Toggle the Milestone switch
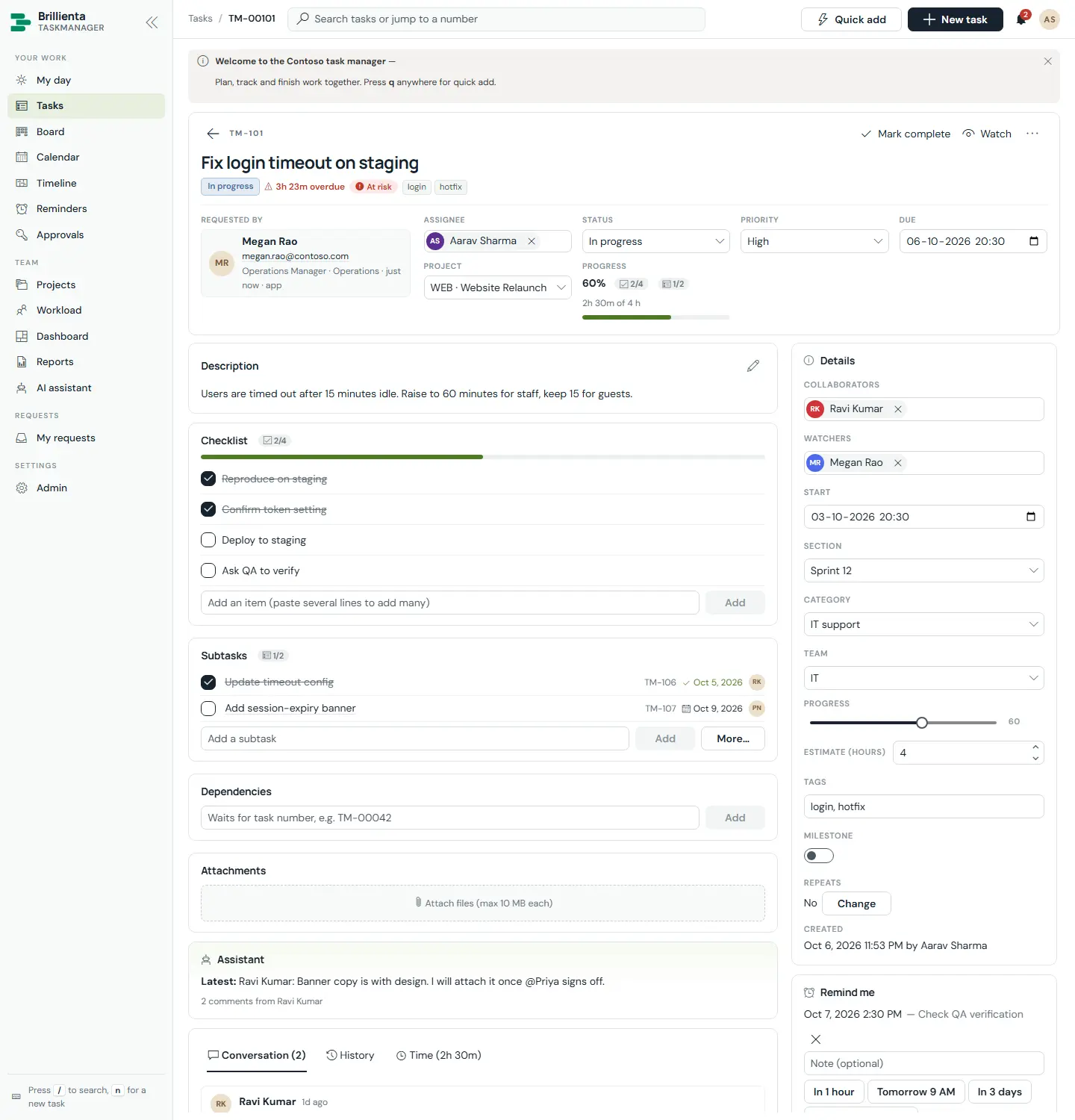Image resolution: width=1075 pixels, height=1120 pixels. point(818,856)
